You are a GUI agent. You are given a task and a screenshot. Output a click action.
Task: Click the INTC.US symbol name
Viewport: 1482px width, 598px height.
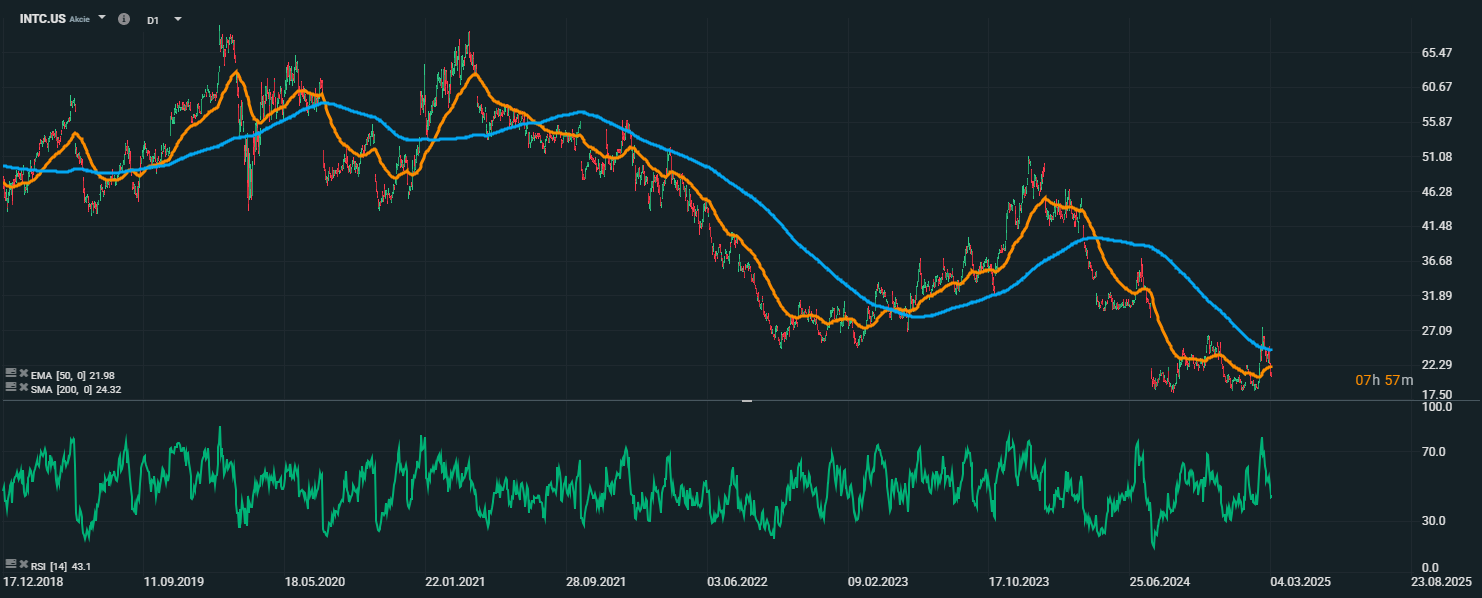(x=43, y=19)
